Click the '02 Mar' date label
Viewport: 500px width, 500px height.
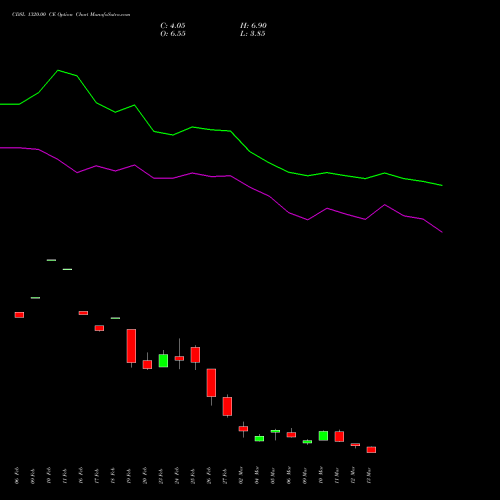(241, 476)
